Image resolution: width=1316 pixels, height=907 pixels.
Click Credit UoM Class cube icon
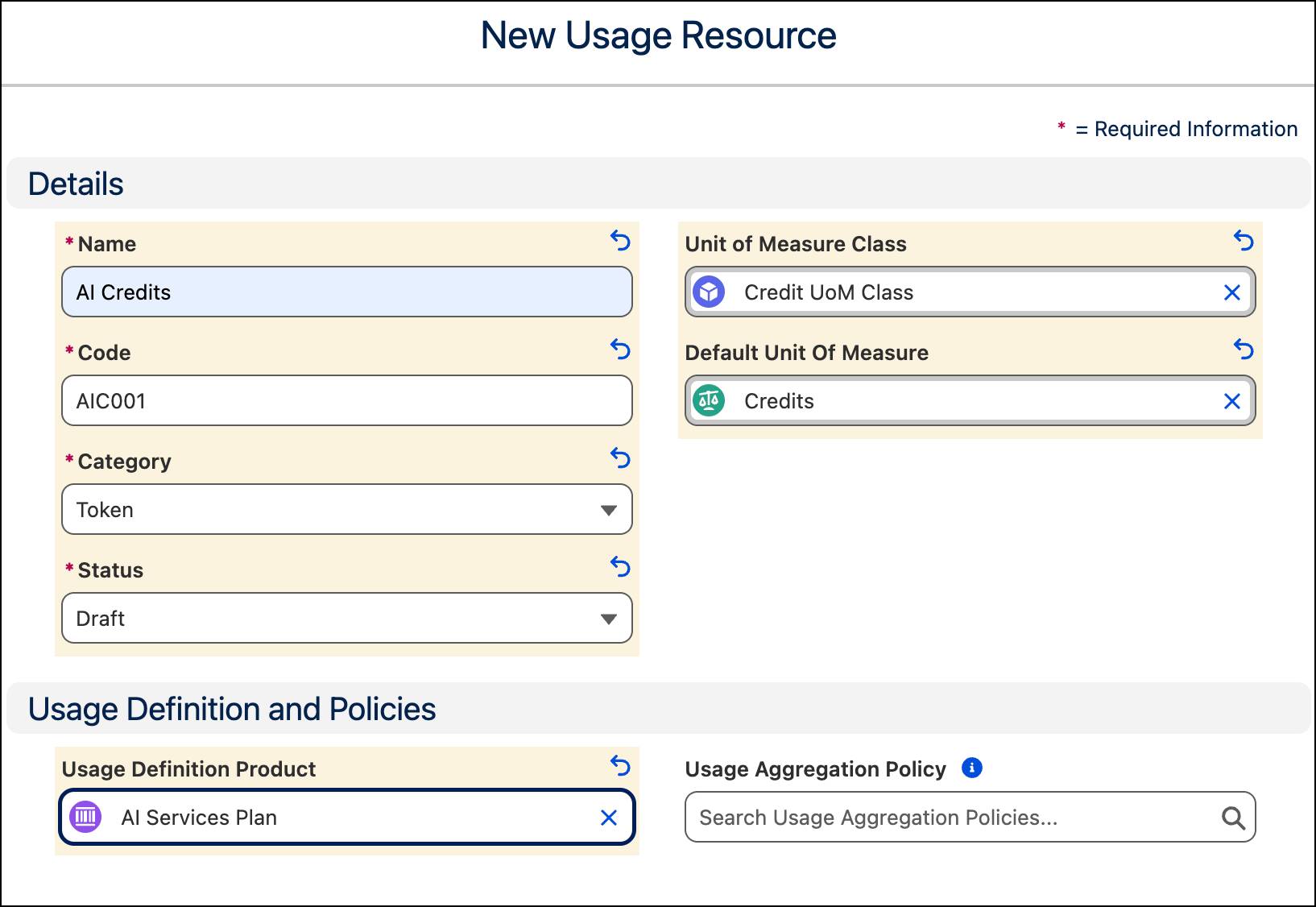[x=709, y=292]
